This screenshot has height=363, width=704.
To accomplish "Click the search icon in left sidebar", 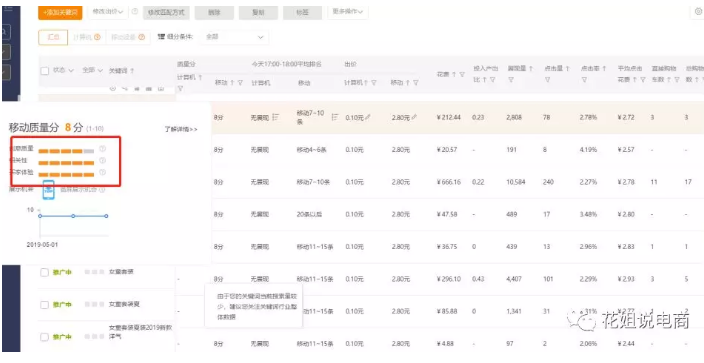I will pos(4,32).
